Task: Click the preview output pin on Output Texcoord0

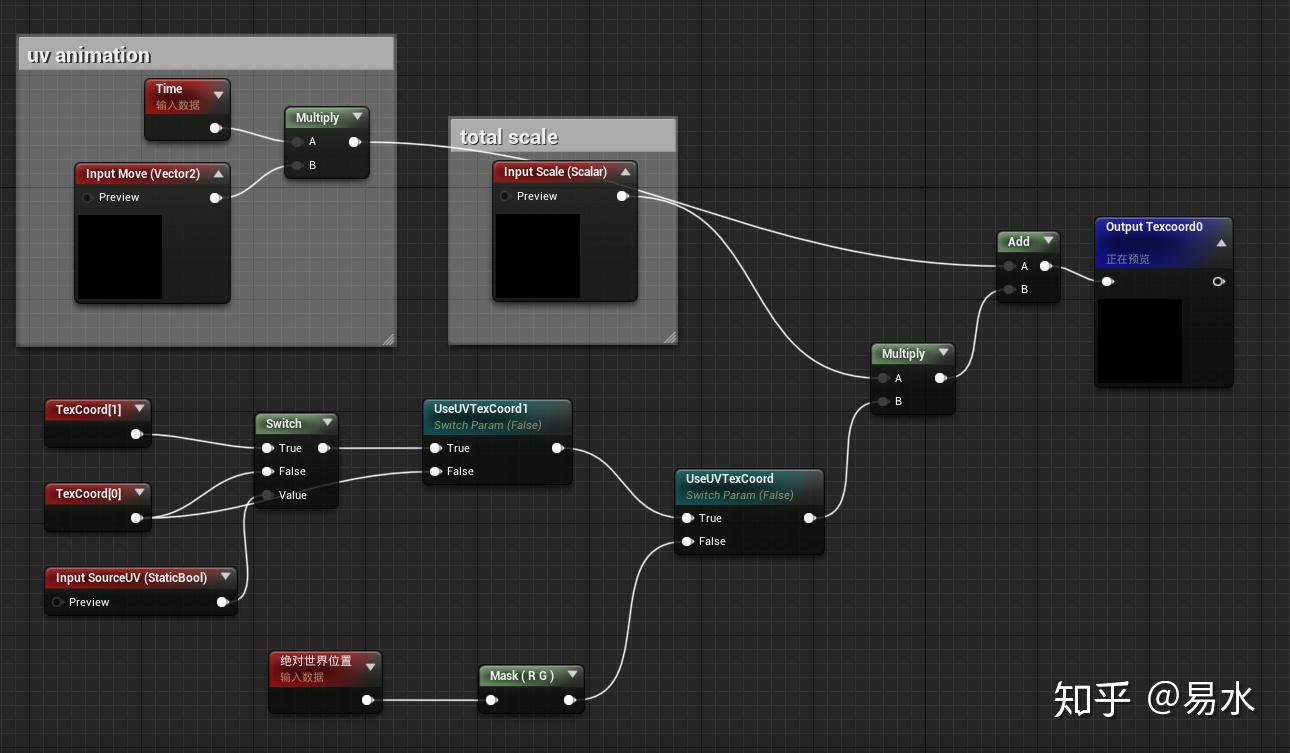Action: pos(1219,281)
